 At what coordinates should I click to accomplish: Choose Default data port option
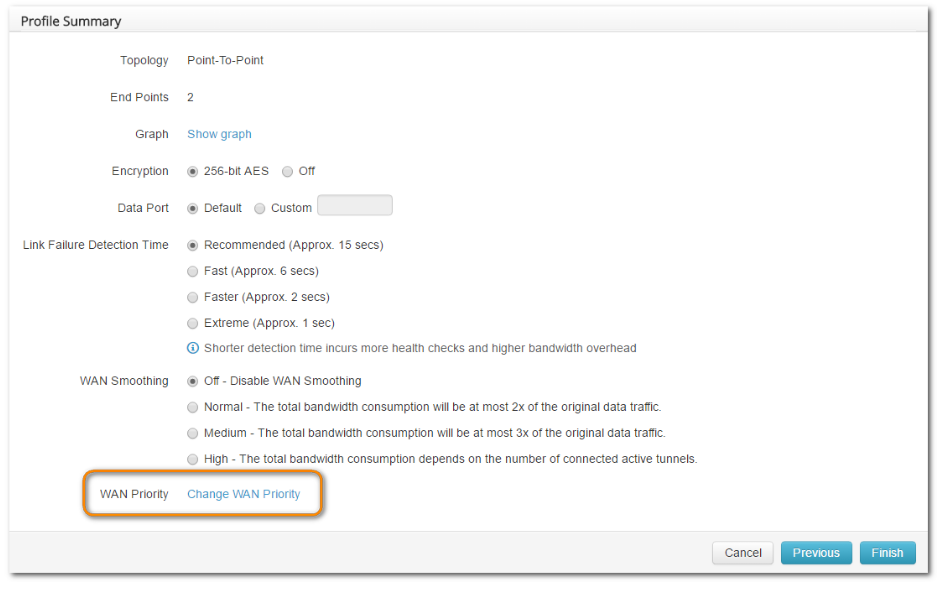(x=193, y=208)
